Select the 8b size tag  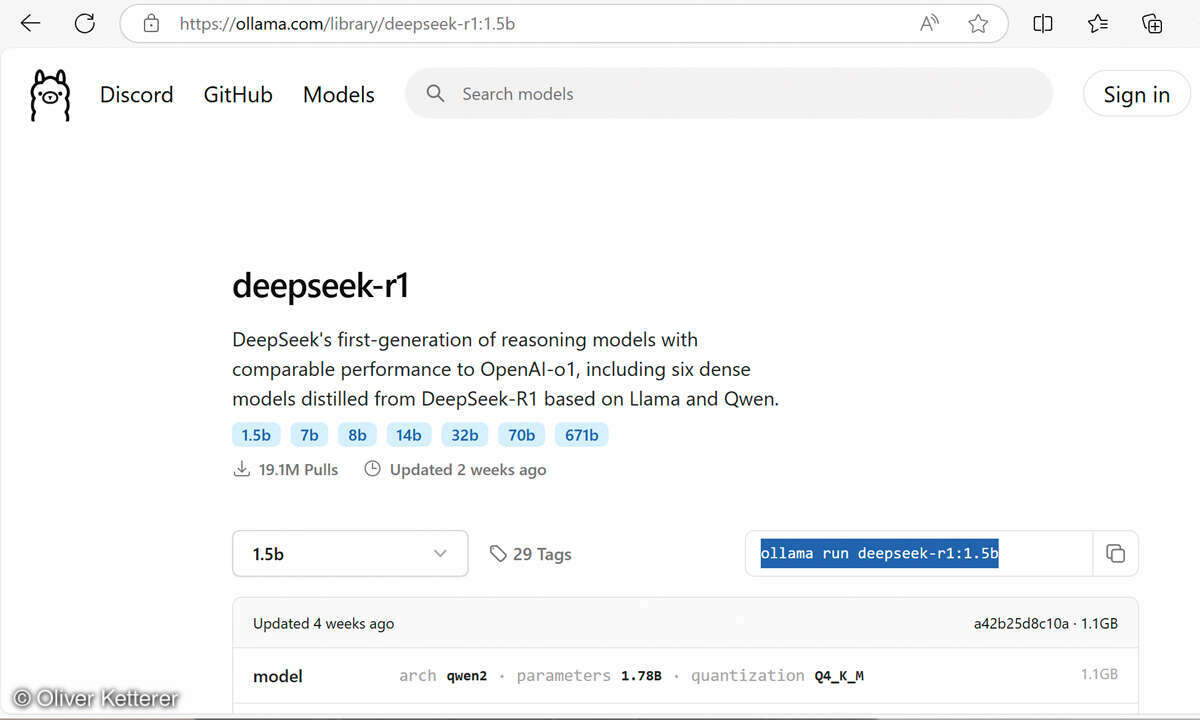point(357,435)
